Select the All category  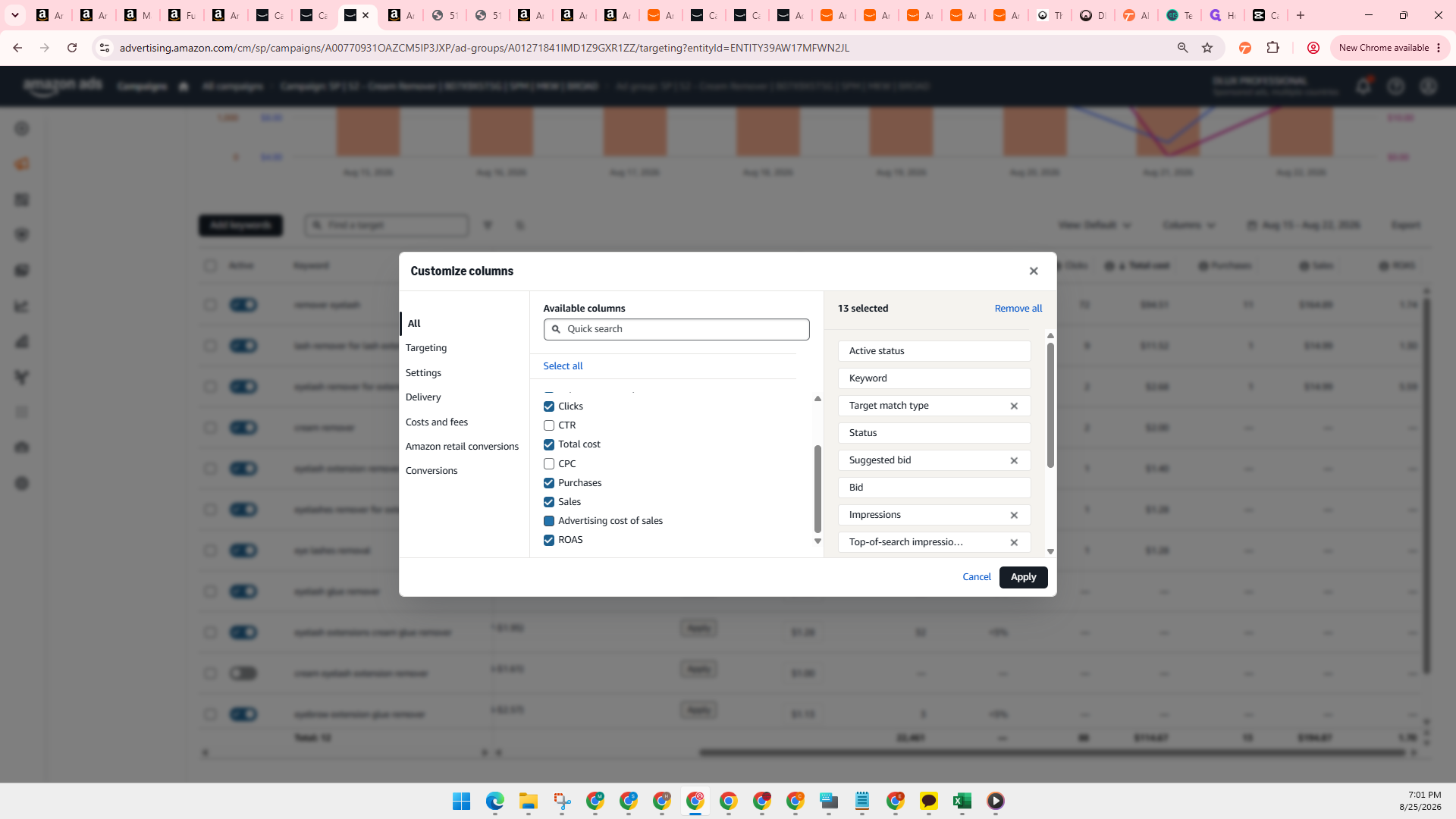(414, 323)
